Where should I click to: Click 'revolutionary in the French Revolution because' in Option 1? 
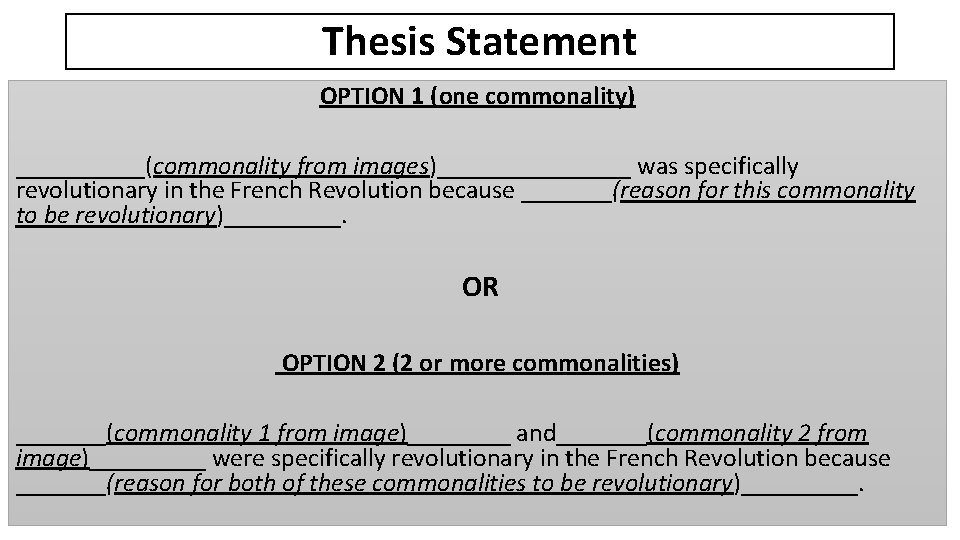coord(265,190)
